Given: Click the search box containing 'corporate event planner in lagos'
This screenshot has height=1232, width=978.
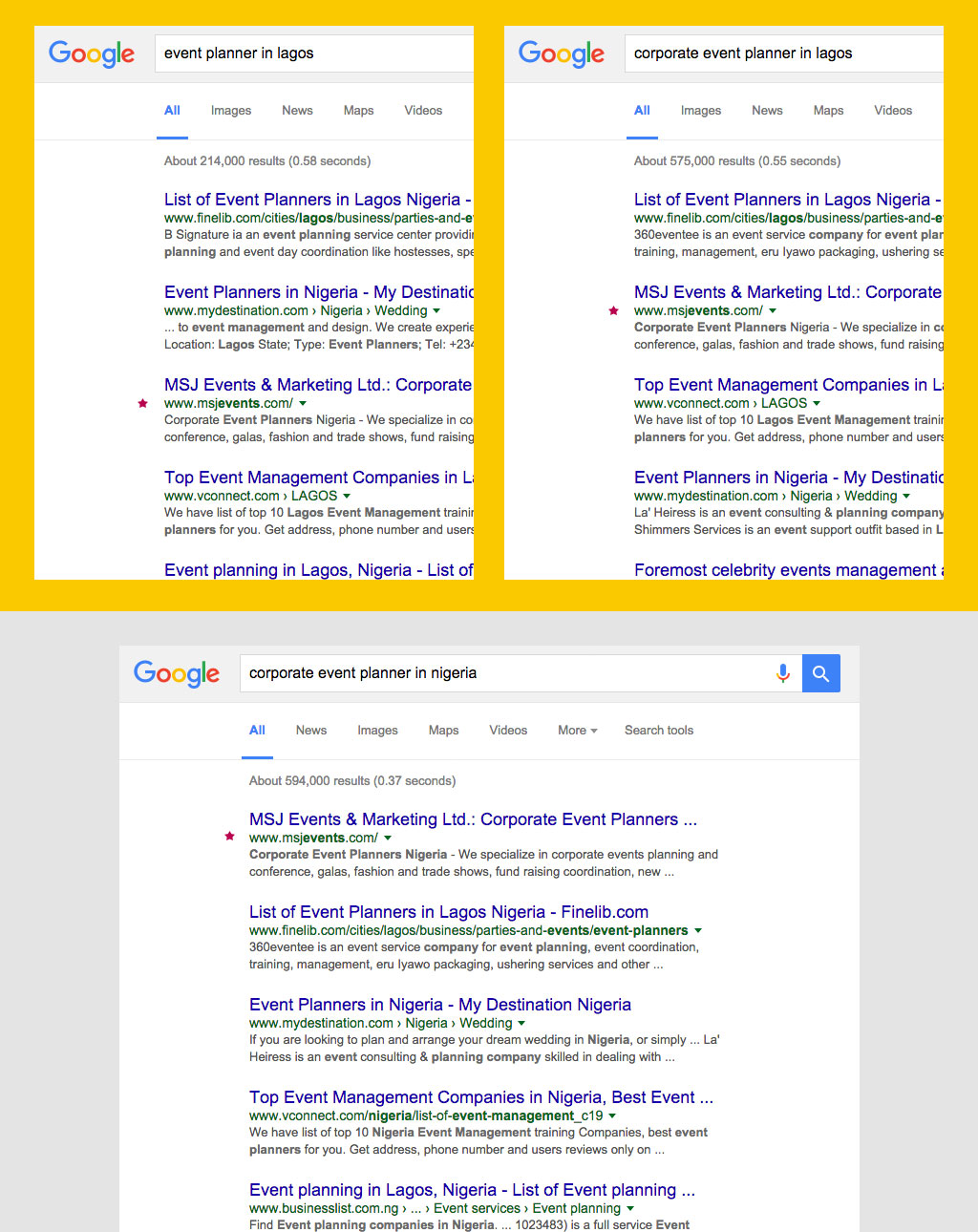Looking at the screenshot, I should coord(784,53).
